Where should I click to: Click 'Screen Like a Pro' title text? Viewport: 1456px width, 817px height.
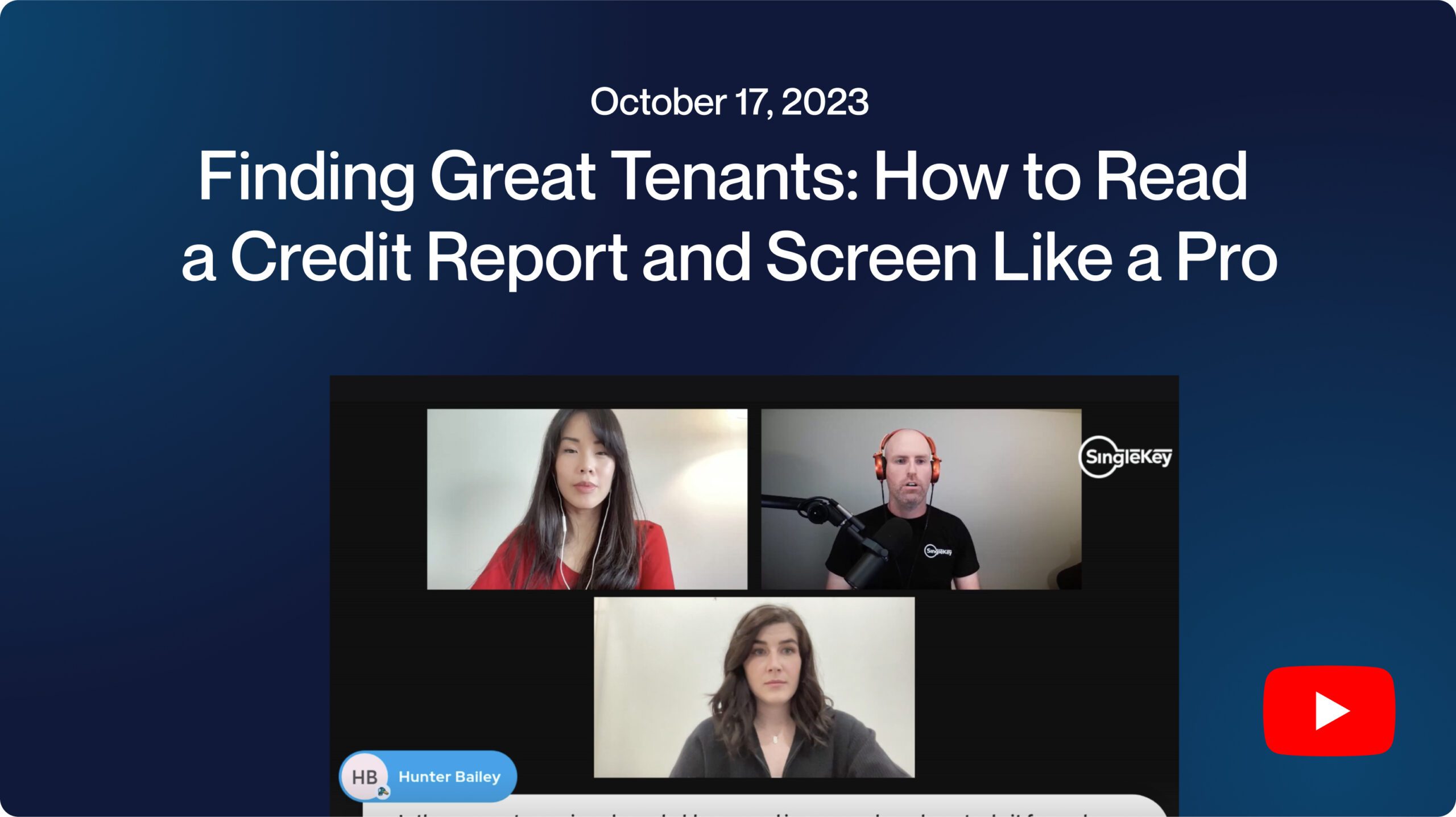(1021, 256)
